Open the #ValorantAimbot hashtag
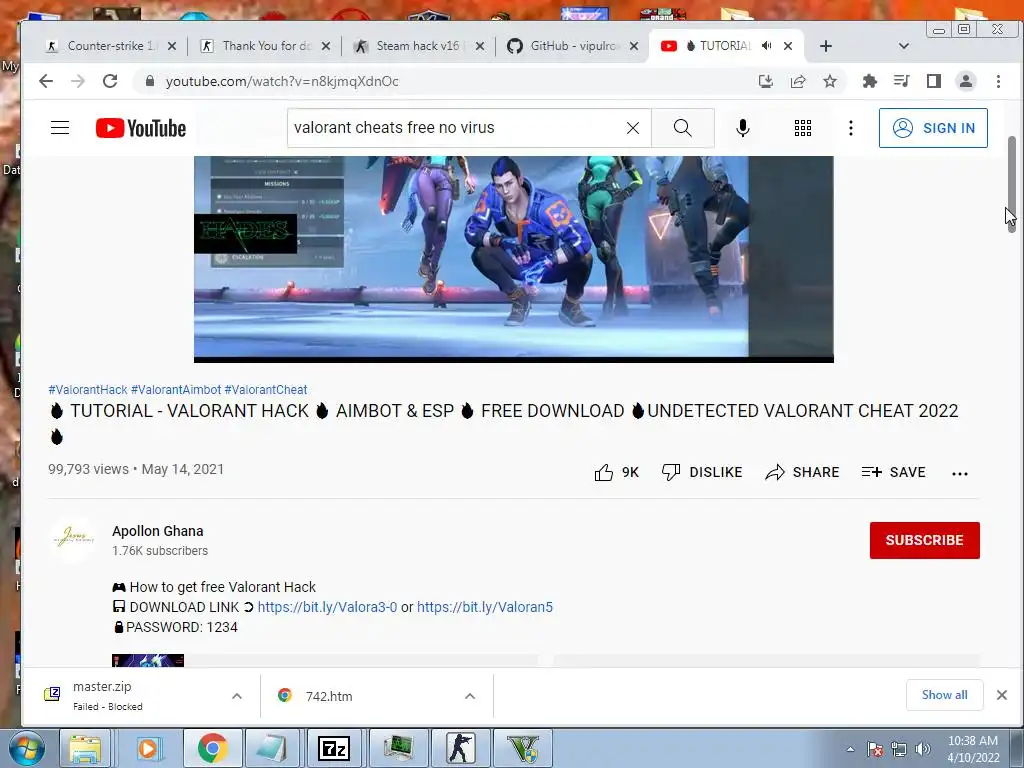The image size is (1024, 768). click(176, 390)
